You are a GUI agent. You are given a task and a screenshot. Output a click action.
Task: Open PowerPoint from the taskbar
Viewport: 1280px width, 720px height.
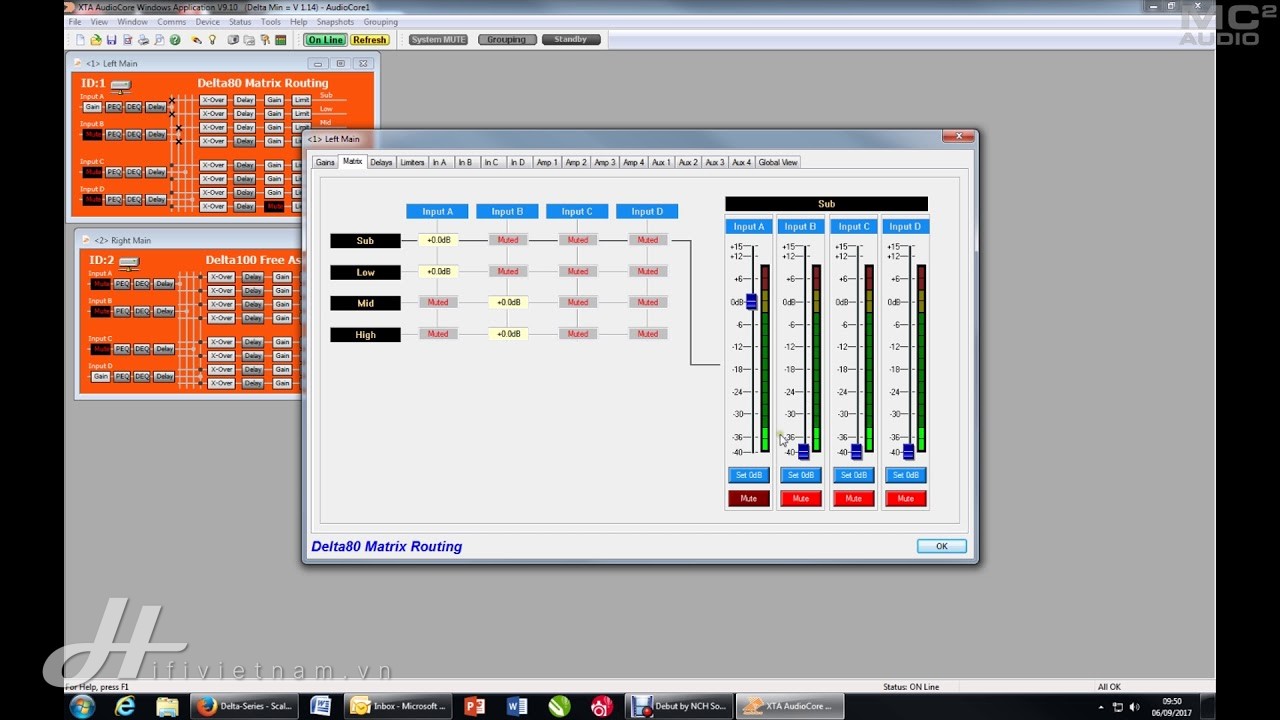(475, 706)
